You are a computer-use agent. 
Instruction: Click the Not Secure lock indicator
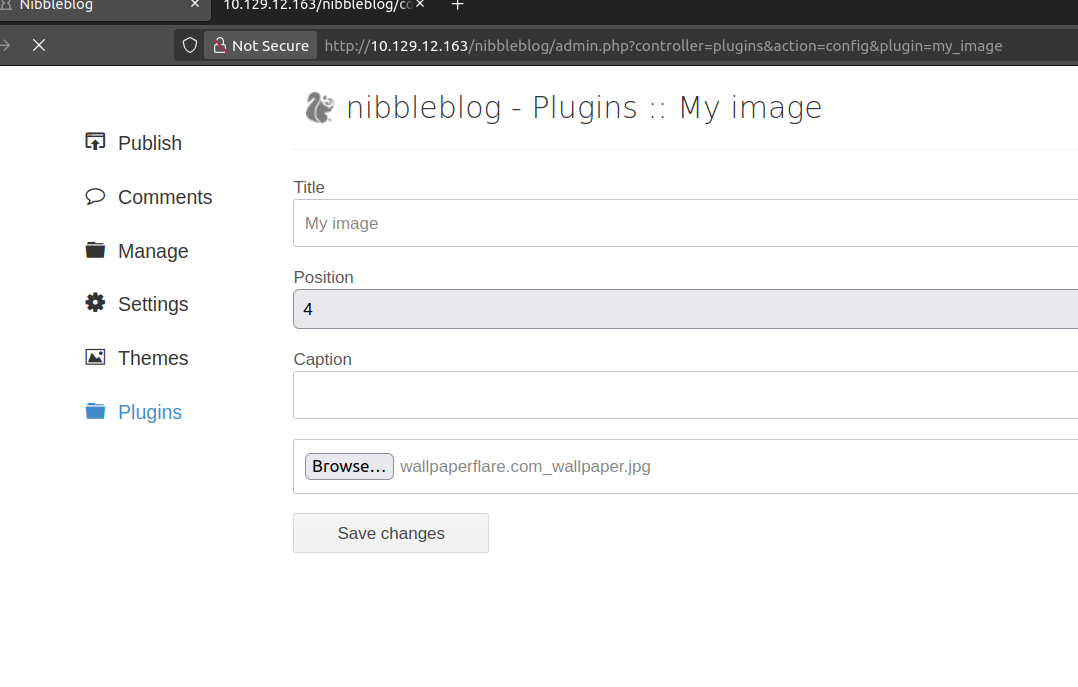tap(260, 45)
